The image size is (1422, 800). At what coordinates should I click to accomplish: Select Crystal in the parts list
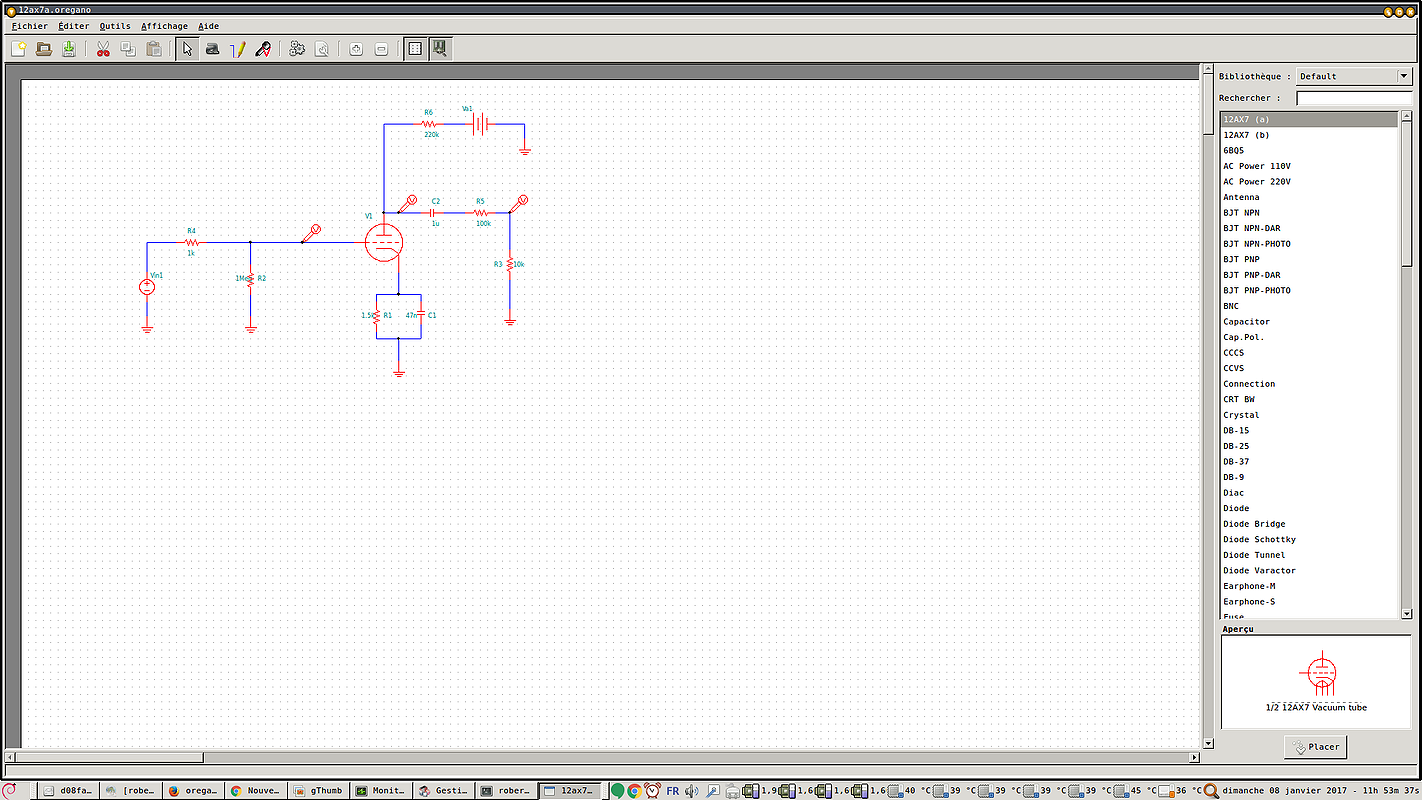pyautogui.click(x=1308, y=415)
